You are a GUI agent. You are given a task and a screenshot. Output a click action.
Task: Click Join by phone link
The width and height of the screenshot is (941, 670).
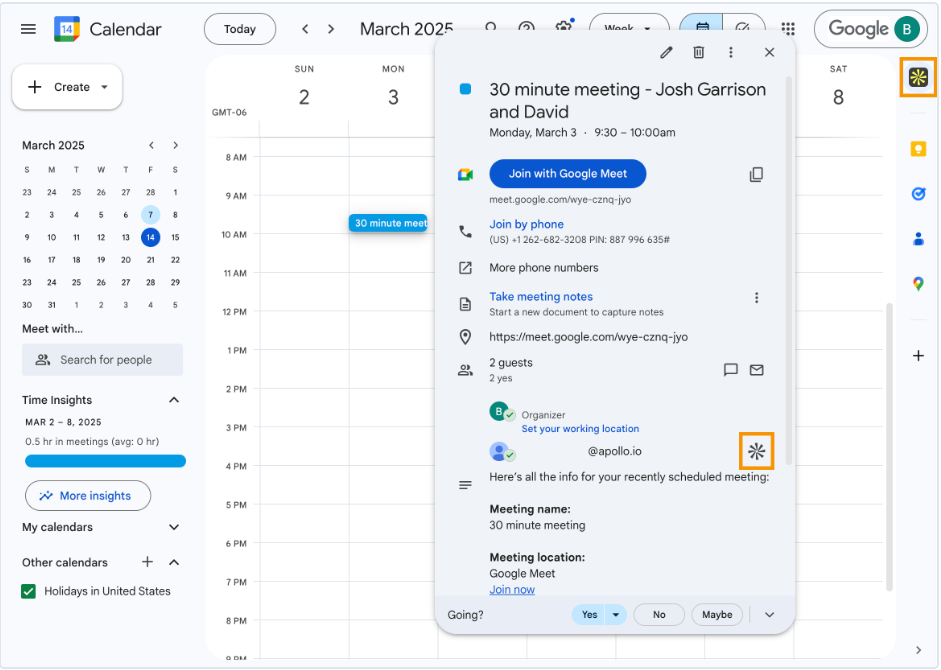526,224
